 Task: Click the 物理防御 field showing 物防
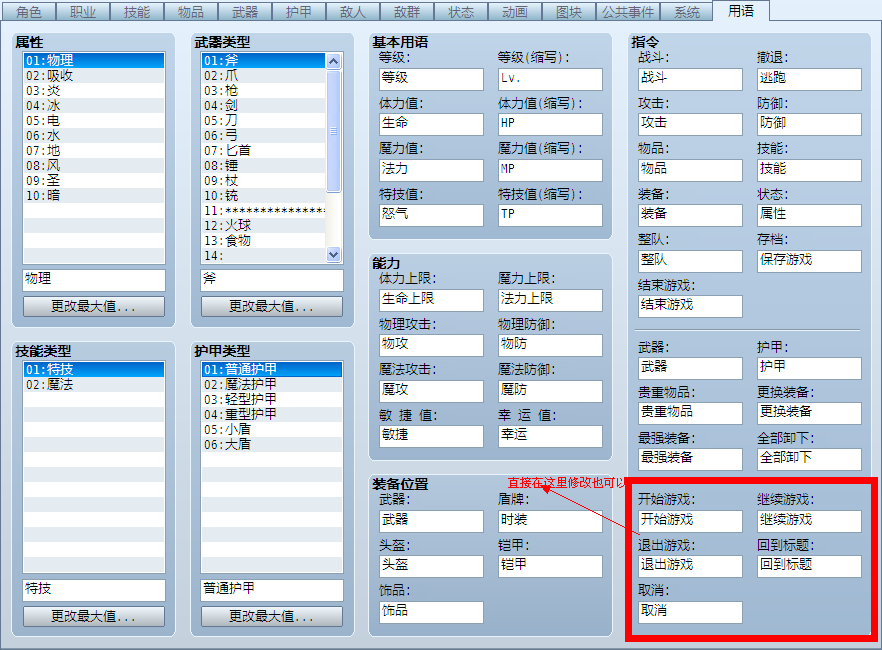pos(550,345)
